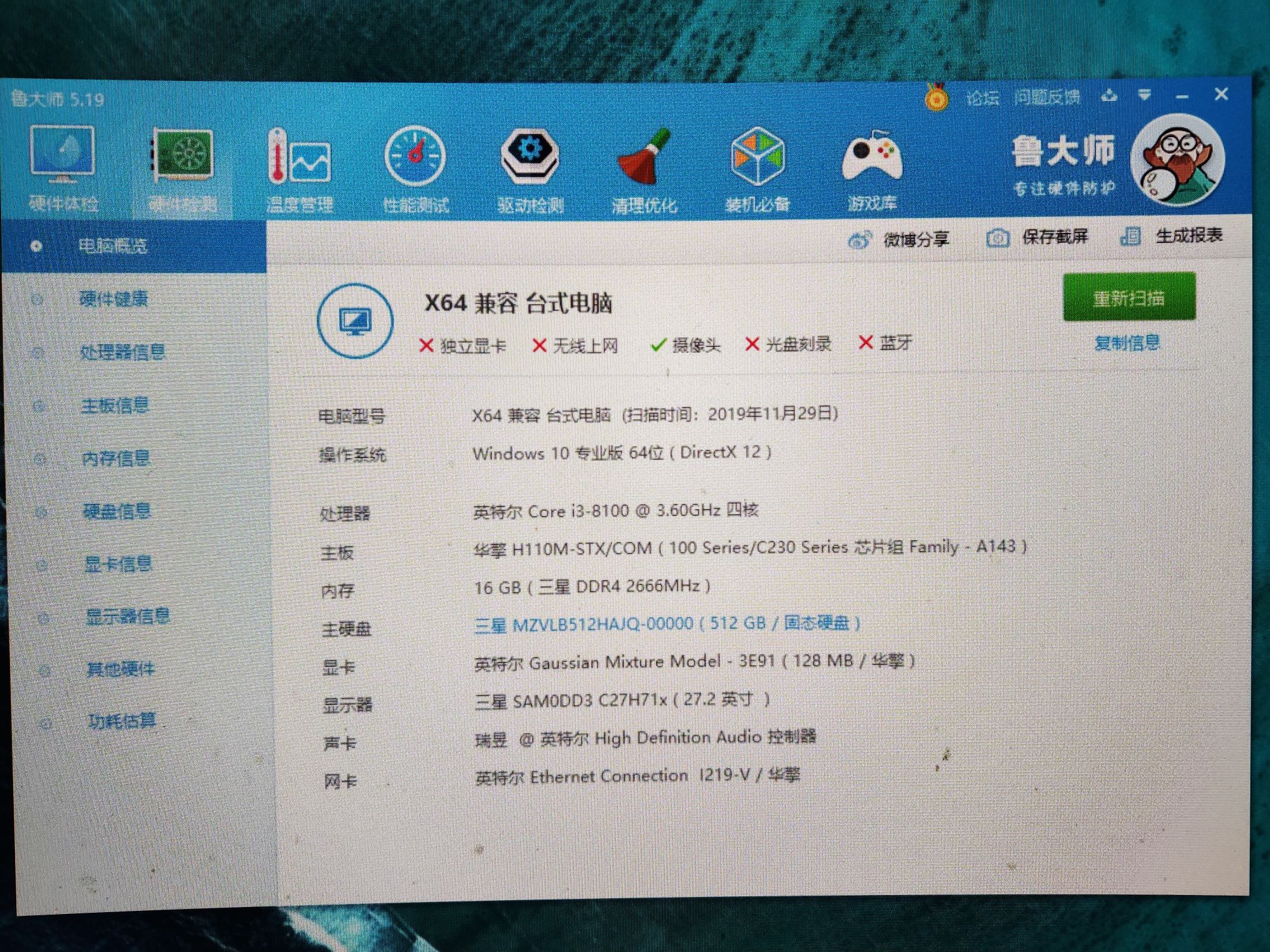Open 论坛 forum link

click(x=982, y=98)
